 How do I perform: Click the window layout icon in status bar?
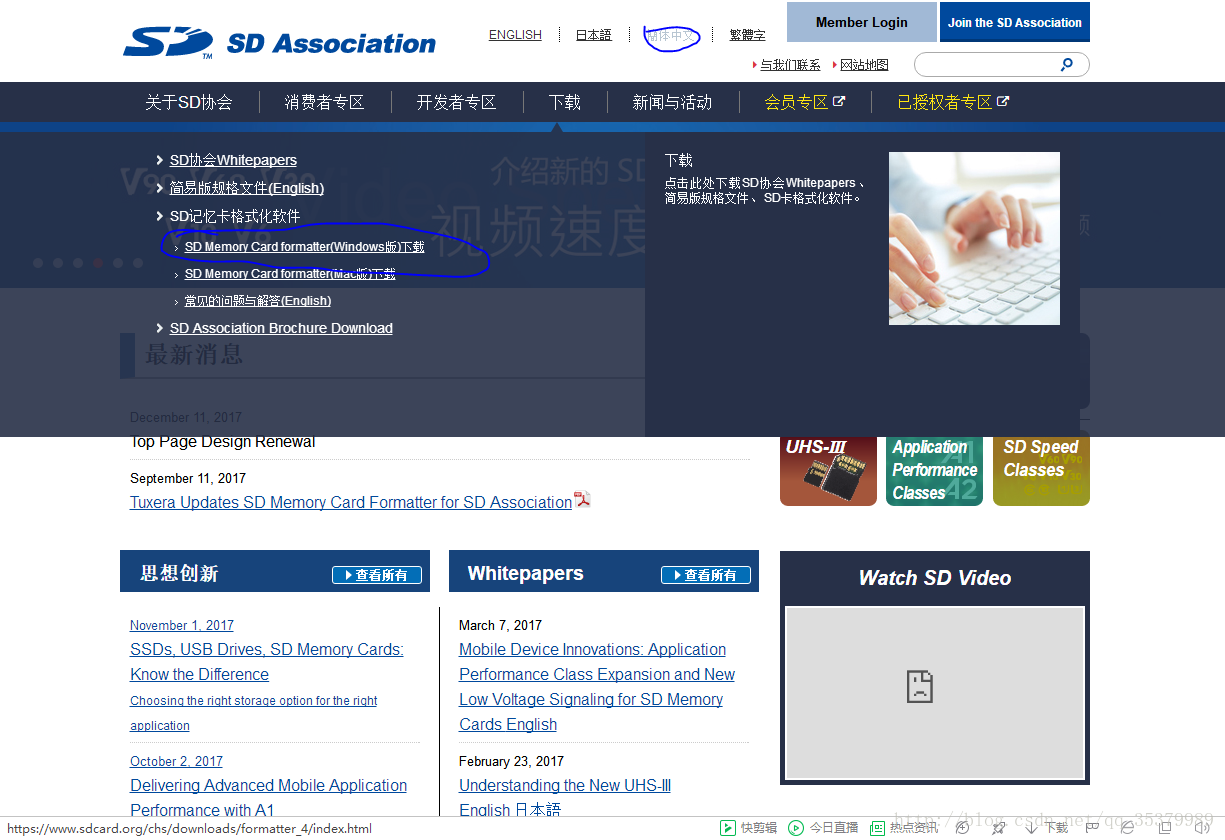(x=1165, y=828)
